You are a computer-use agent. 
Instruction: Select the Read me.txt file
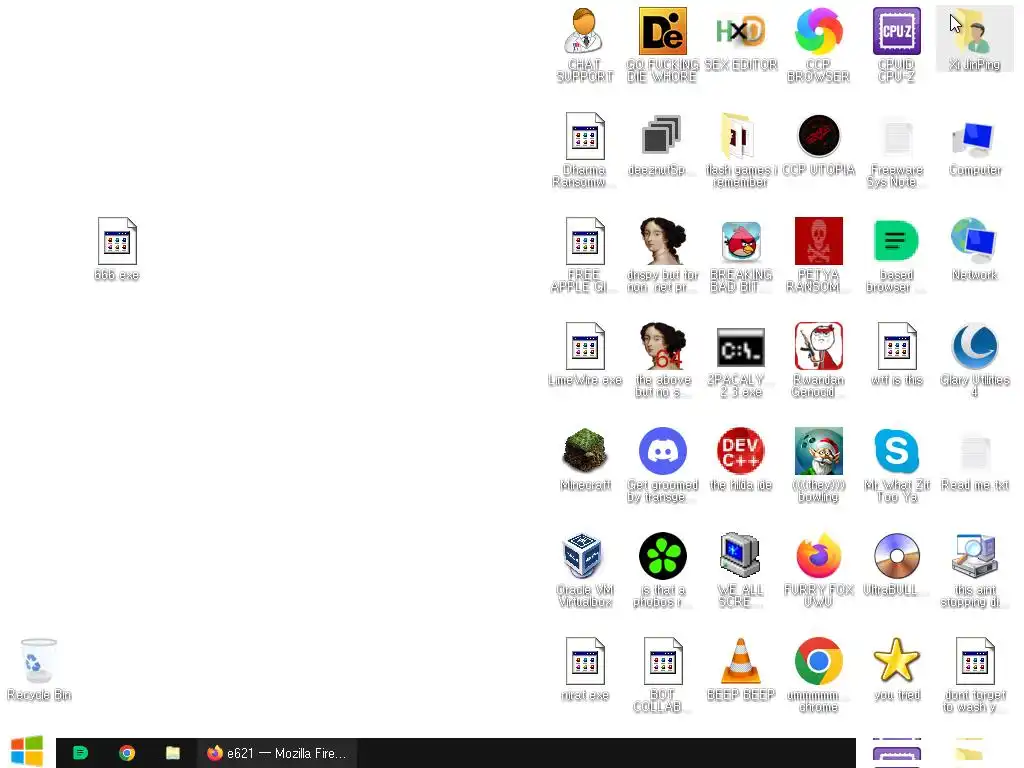[974, 453]
